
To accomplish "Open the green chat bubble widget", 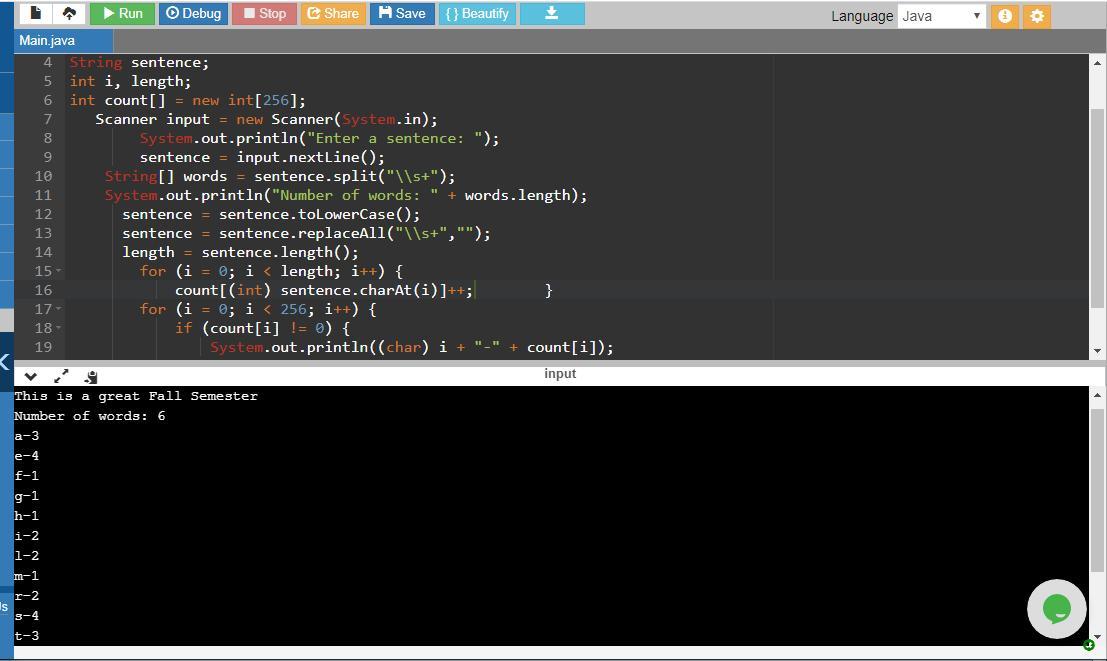I will (1056, 608).
